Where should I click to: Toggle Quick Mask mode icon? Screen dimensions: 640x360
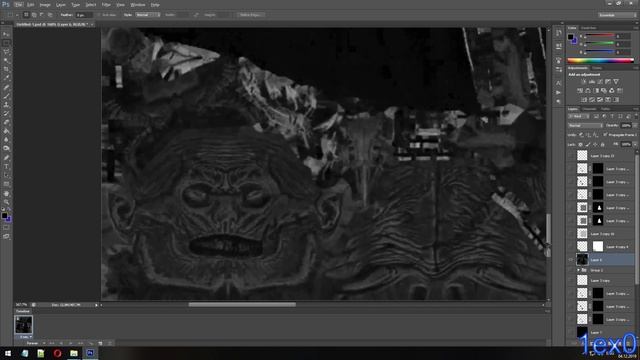tap(6, 228)
